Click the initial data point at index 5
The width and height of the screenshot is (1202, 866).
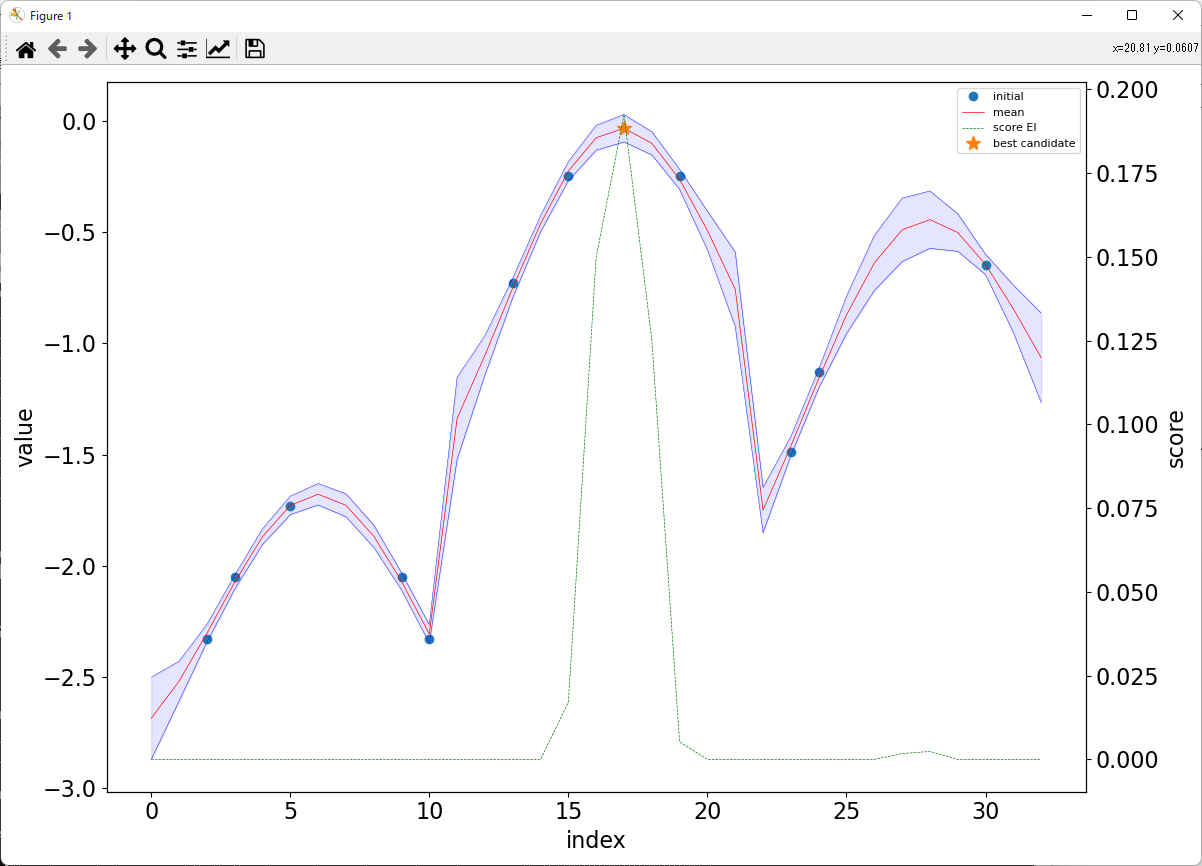(290, 506)
